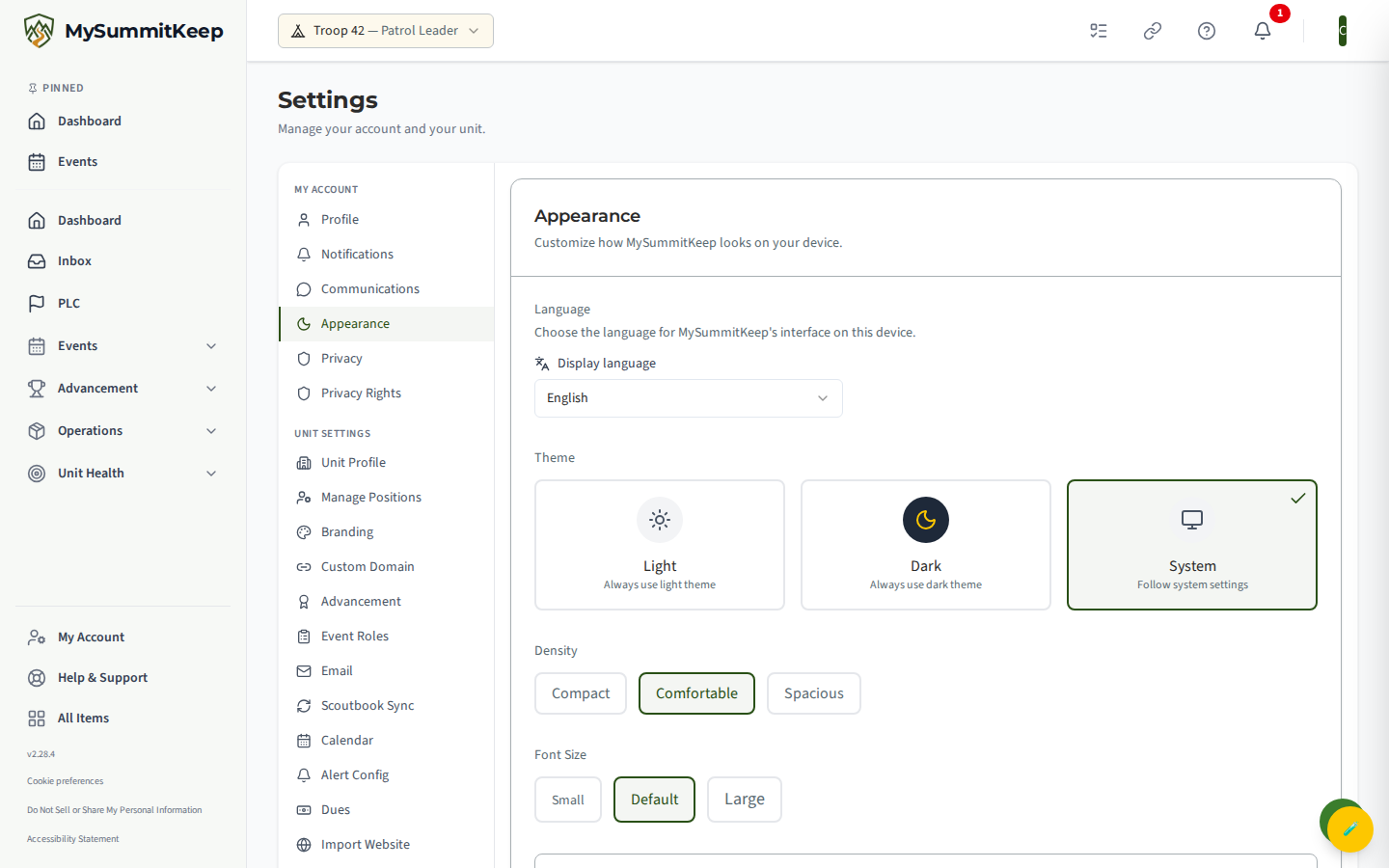Choose Large font size
Screen dimensions: 1389x868
coord(745,800)
